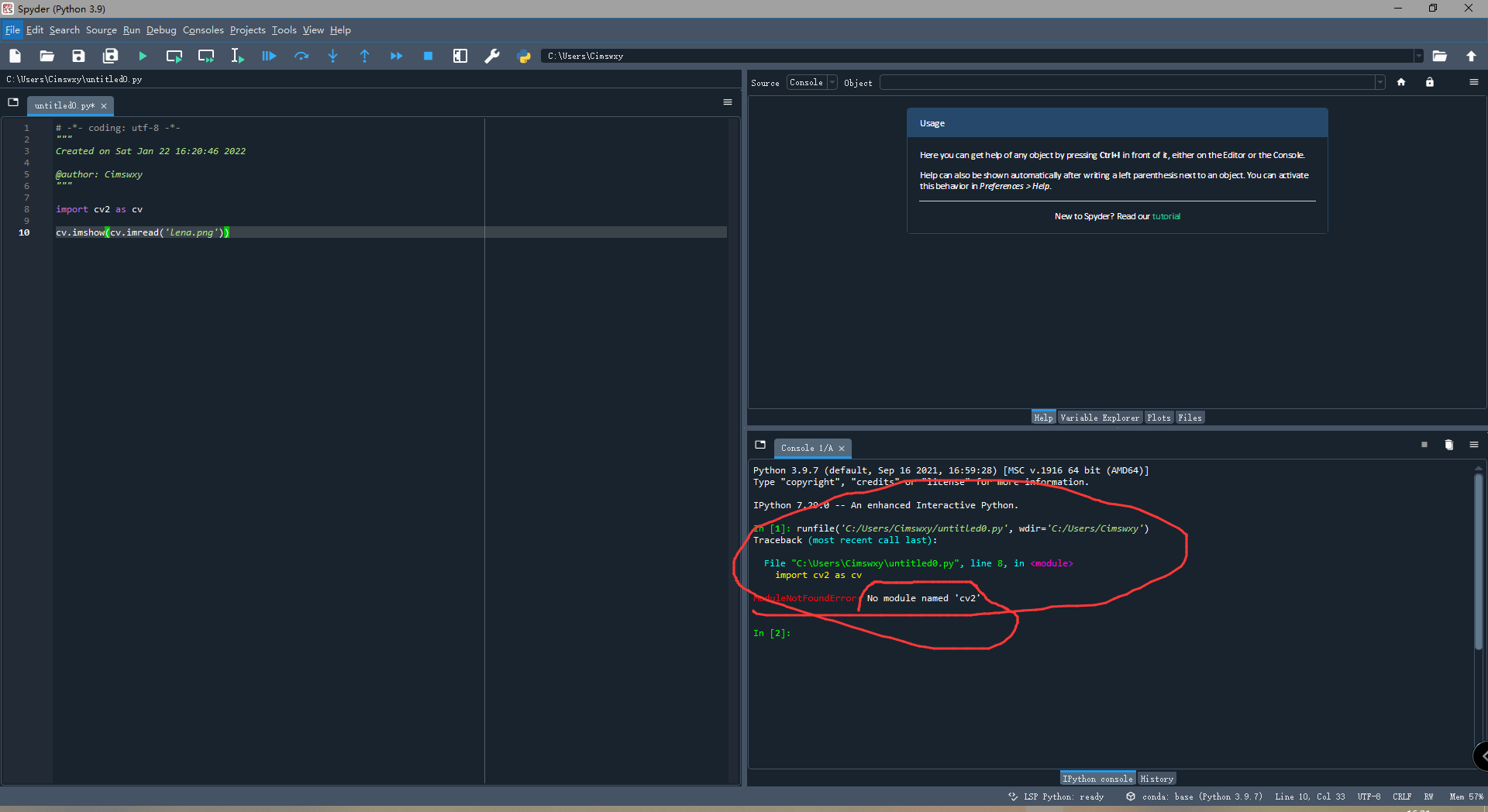Change to the parent directory arrow
Screen dimensions: 1488x812
point(1471,56)
